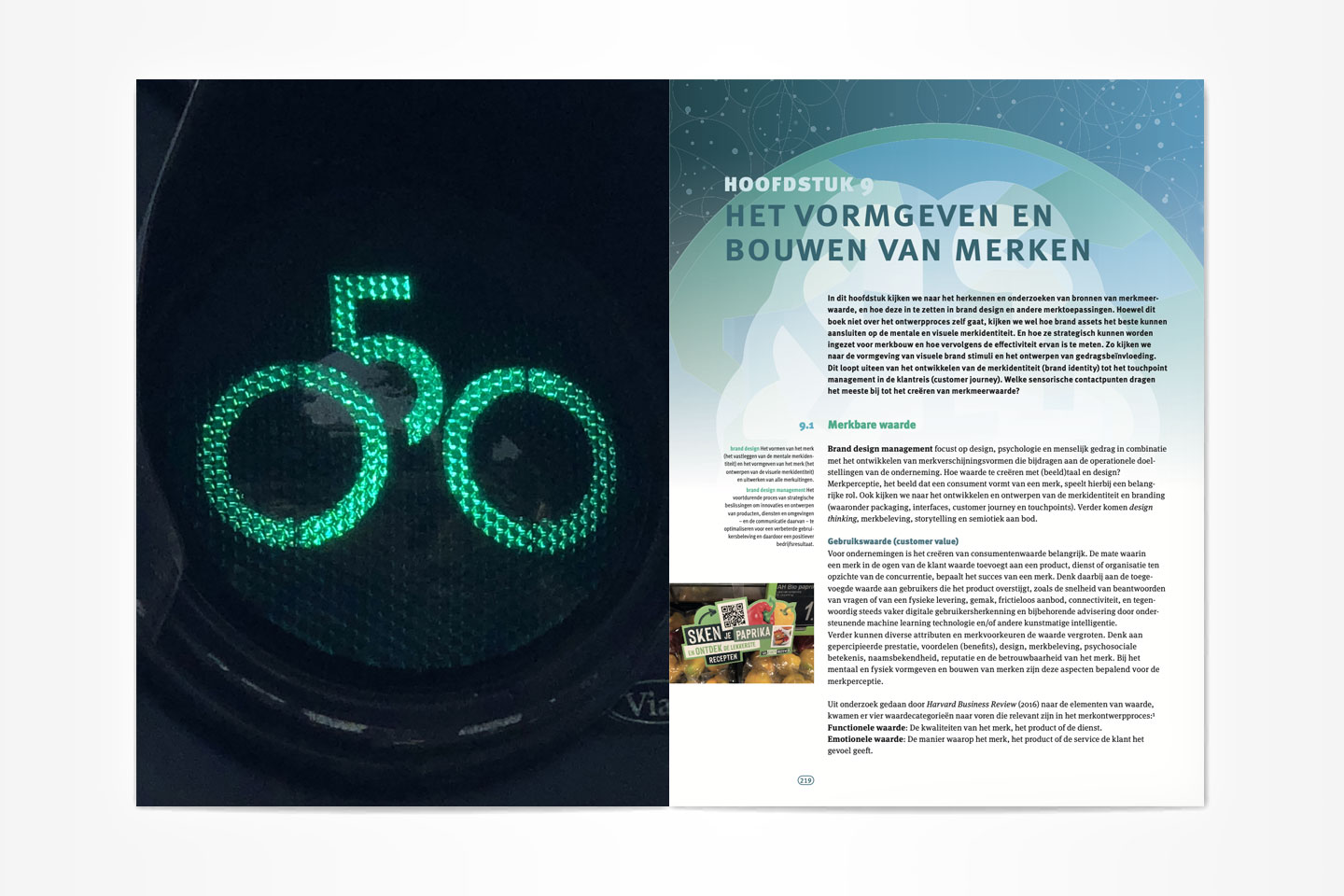The width and height of the screenshot is (1344, 896).
Task: Select the 'HOOFDSTUK 9' chapter label
Action: (799, 185)
